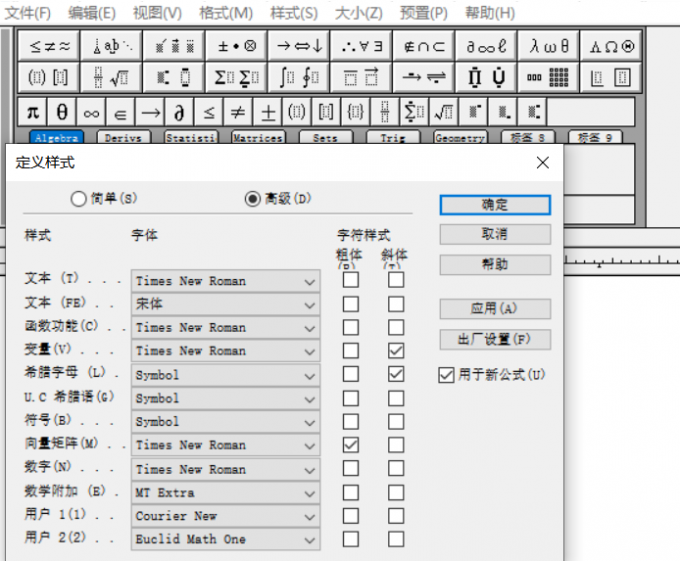
Task: Toggle bold checkbox for 函数功能(C) row
Action: 350,327
